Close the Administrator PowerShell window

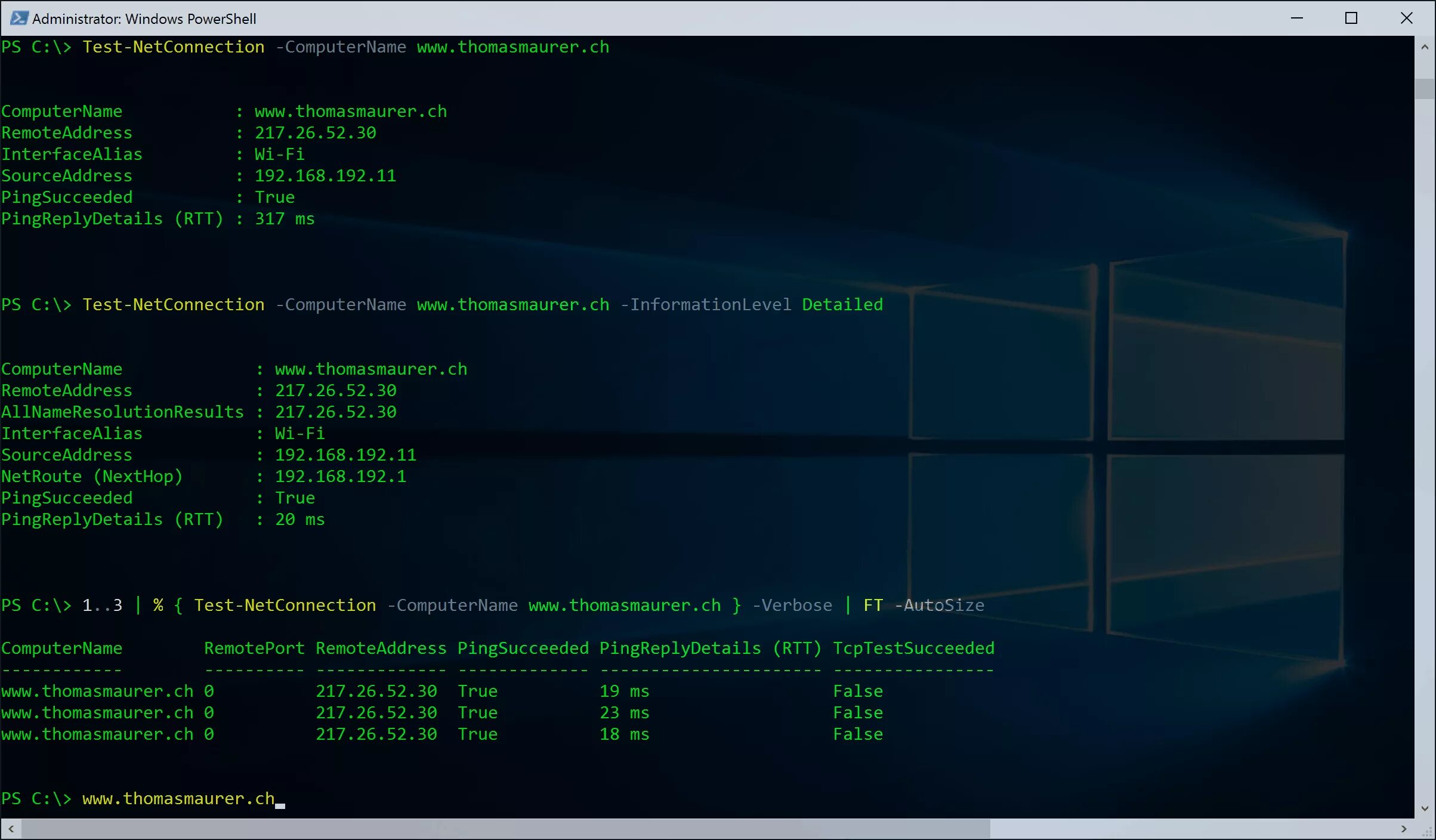pyautogui.click(x=1406, y=18)
